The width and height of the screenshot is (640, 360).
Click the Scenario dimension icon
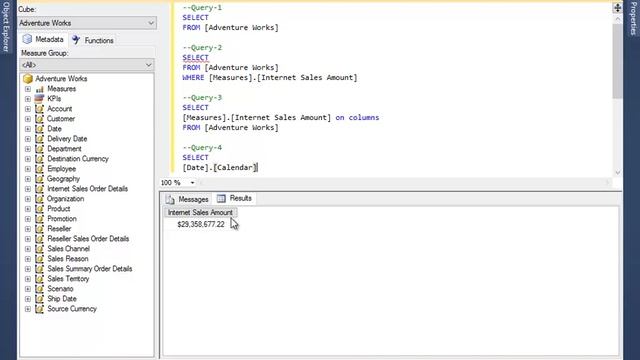tap(39, 289)
